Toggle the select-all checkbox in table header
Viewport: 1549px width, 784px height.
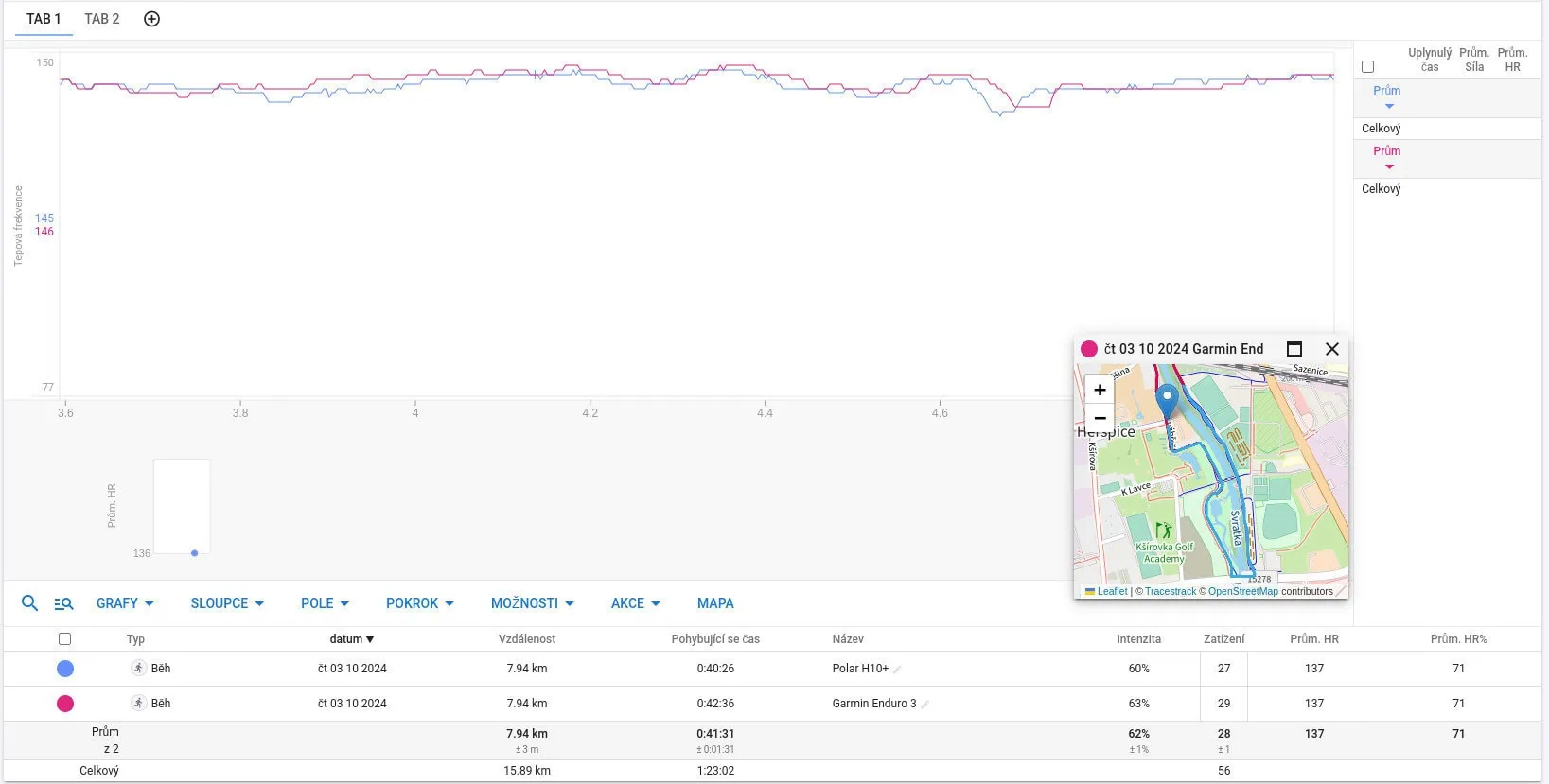tap(64, 639)
